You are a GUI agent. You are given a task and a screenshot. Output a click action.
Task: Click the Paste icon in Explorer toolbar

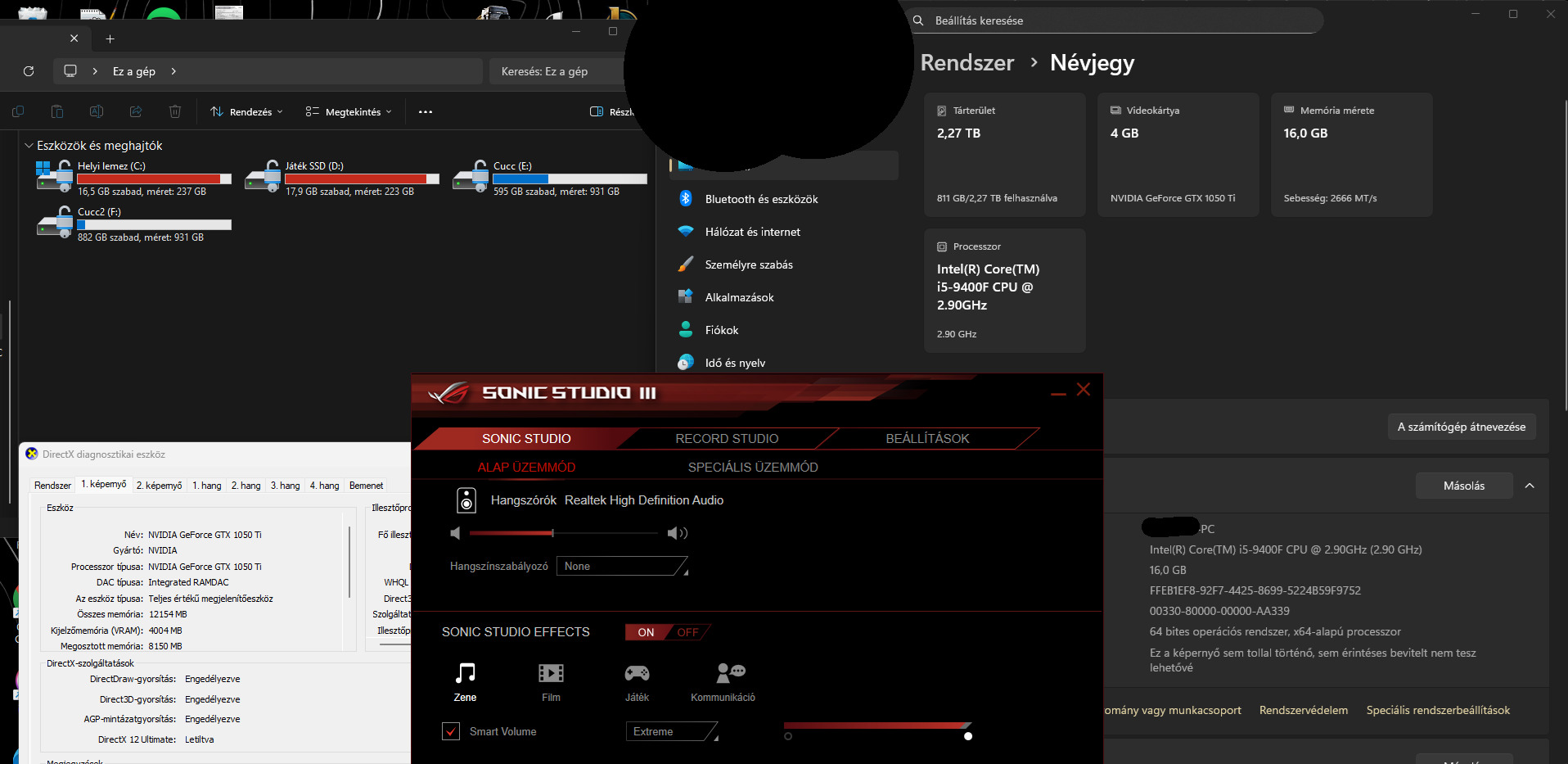[x=57, y=111]
